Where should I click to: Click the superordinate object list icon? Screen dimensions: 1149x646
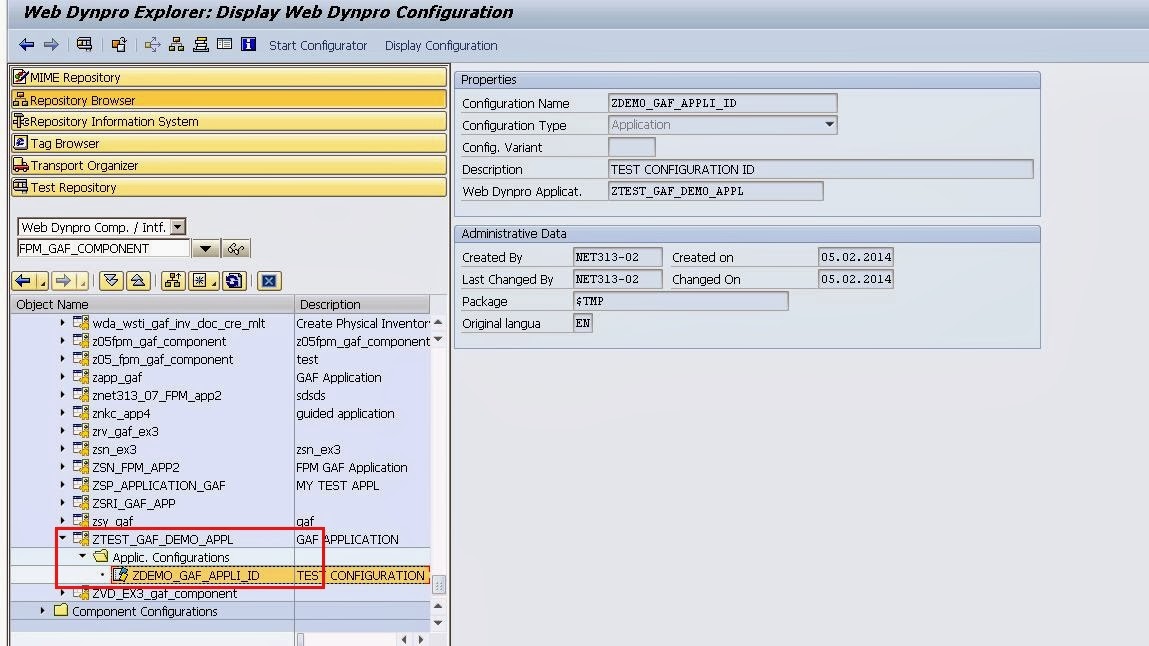coord(173,281)
